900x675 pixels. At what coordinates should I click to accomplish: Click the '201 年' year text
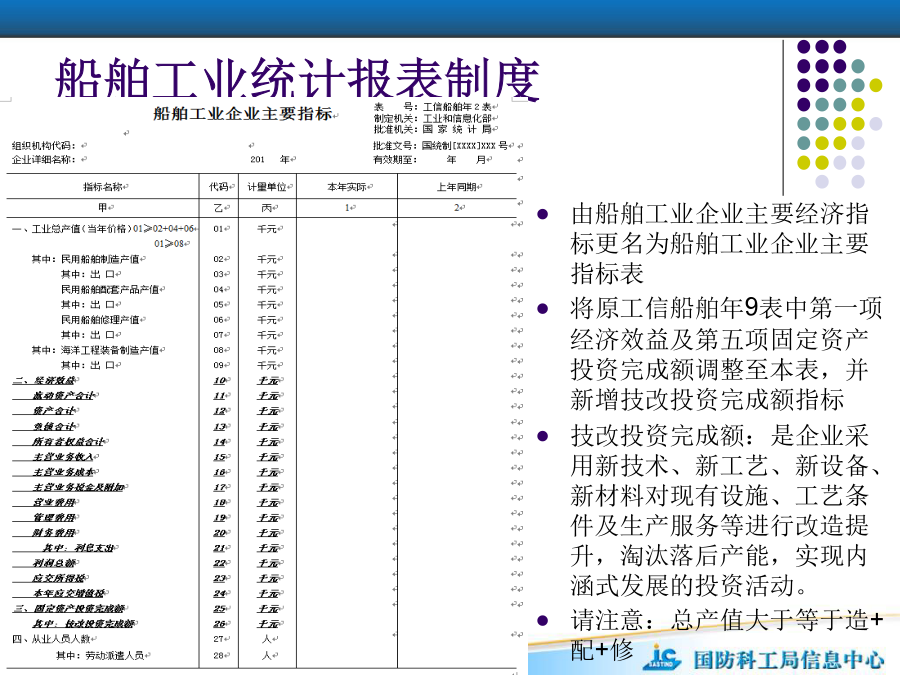click(x=270, y=160)
